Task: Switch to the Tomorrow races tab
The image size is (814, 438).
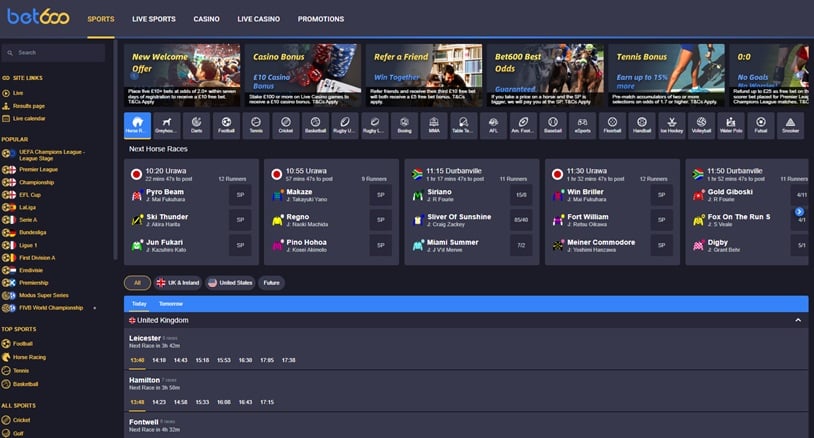Action: (x=171, y=304)
